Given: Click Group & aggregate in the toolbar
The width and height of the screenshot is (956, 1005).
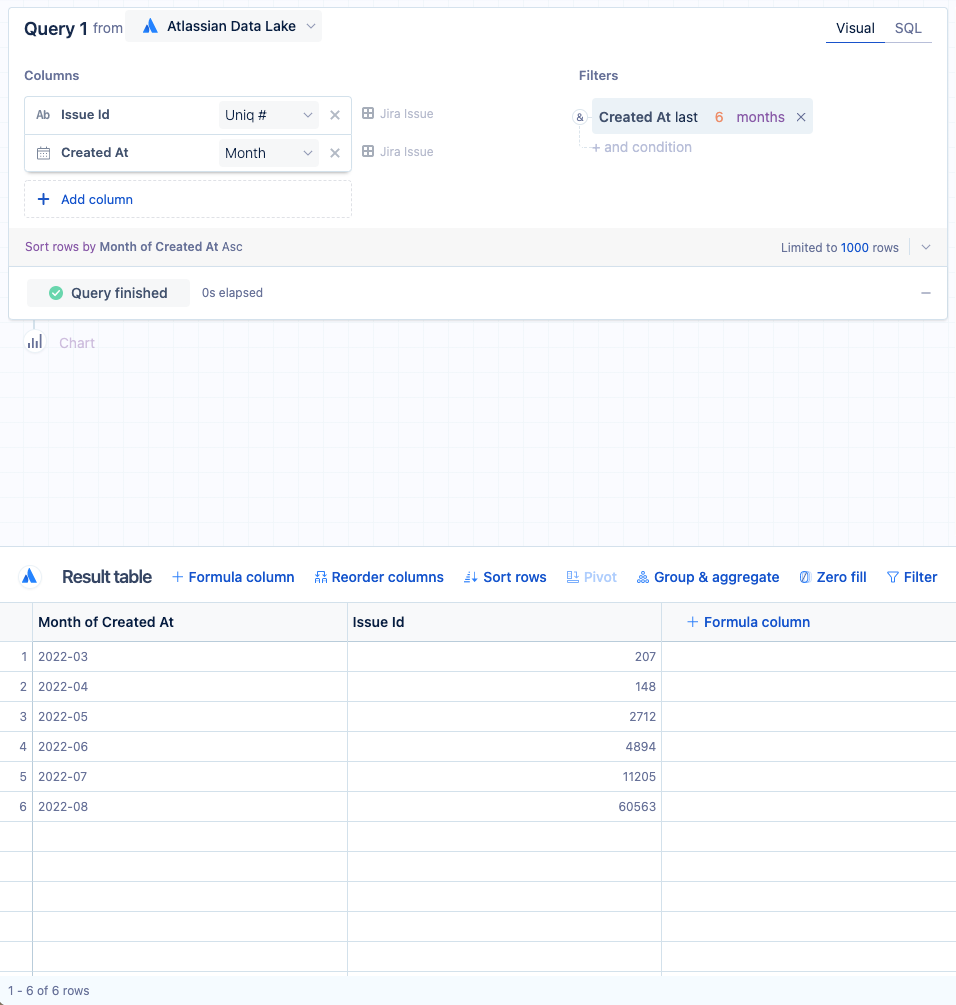Looking at the screenshot, I should [x=708, y=577].
